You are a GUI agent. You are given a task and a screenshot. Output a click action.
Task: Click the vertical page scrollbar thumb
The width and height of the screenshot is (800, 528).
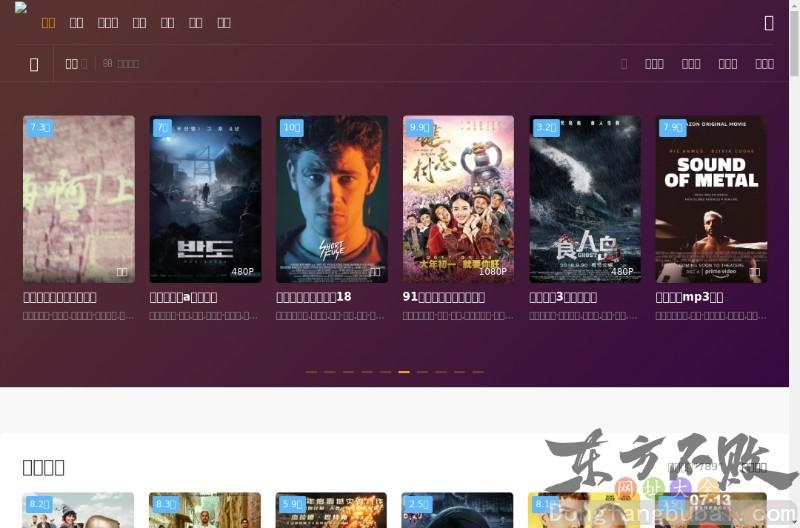794,43
